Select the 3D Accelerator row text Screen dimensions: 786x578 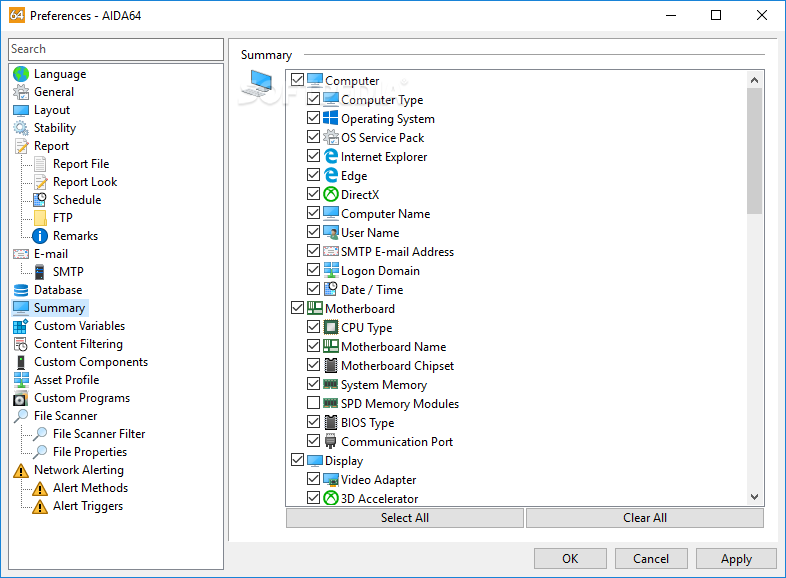(379, 499)
